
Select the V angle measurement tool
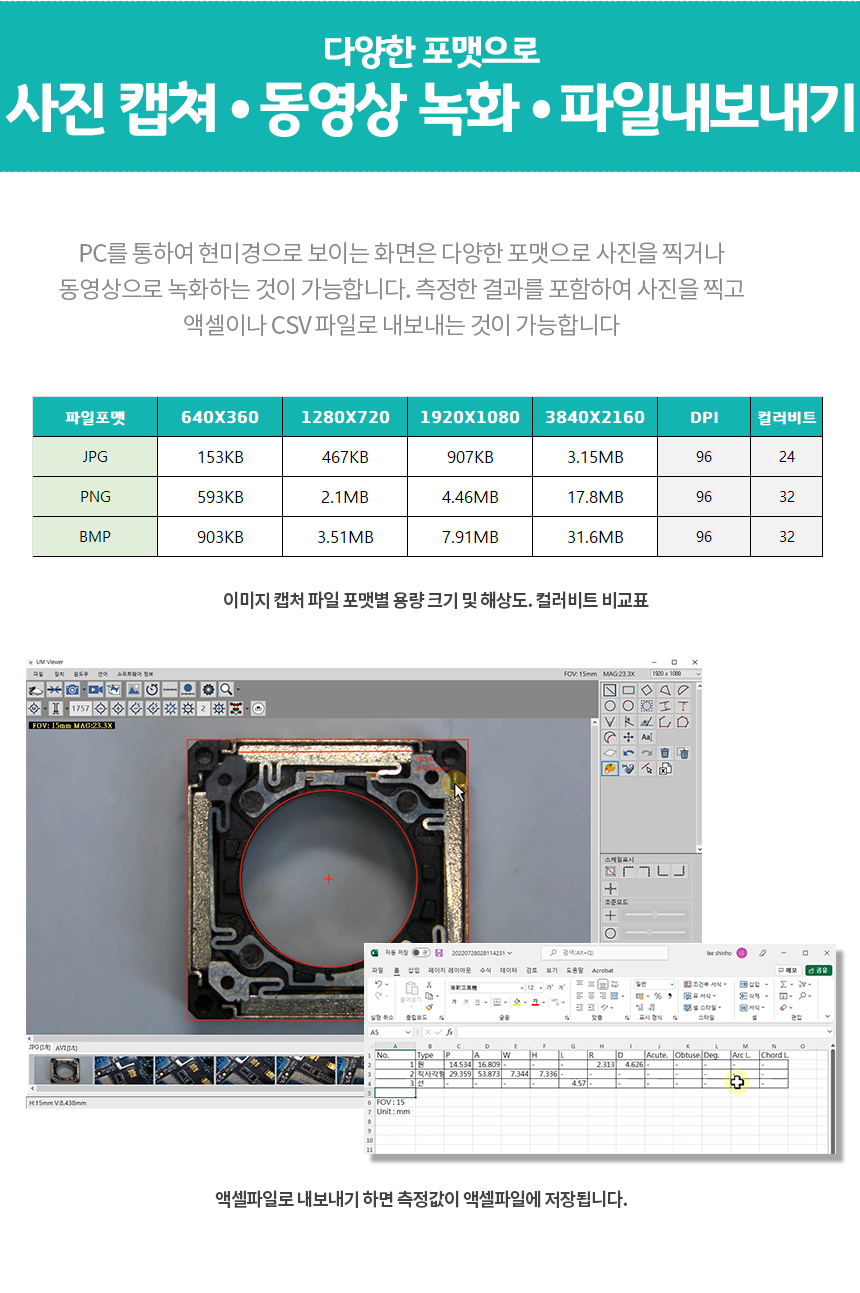pyautogui.click(x=610, y=721)
